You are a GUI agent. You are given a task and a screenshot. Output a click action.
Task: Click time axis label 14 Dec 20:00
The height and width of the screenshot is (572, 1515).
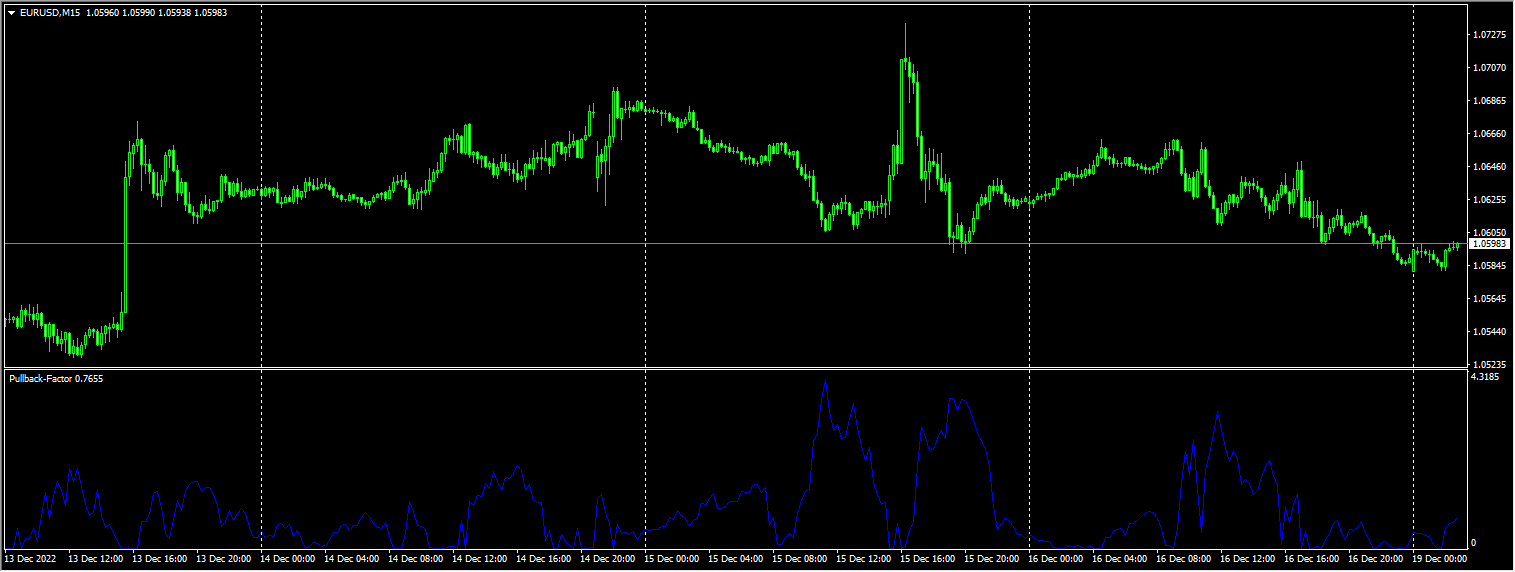click(x=609, y=559)
